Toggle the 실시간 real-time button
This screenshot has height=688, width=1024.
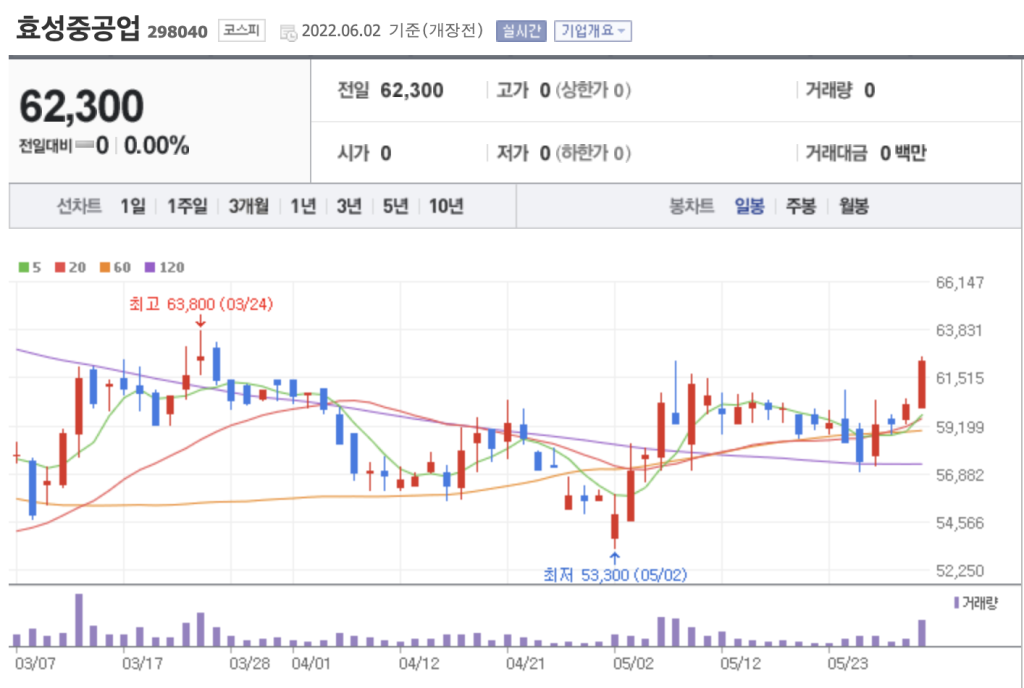click(521, 31)
